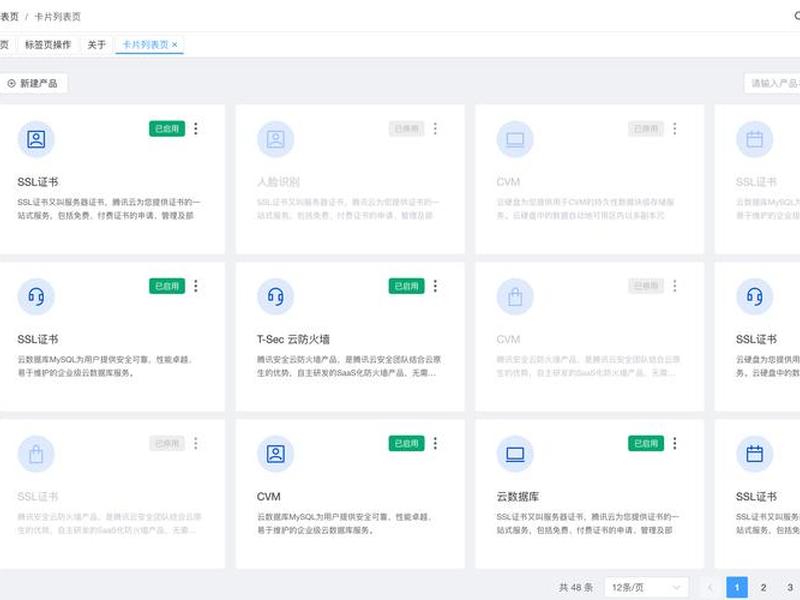Click headset icon on right-edge middle SSL证书 card

pos(755,296)
